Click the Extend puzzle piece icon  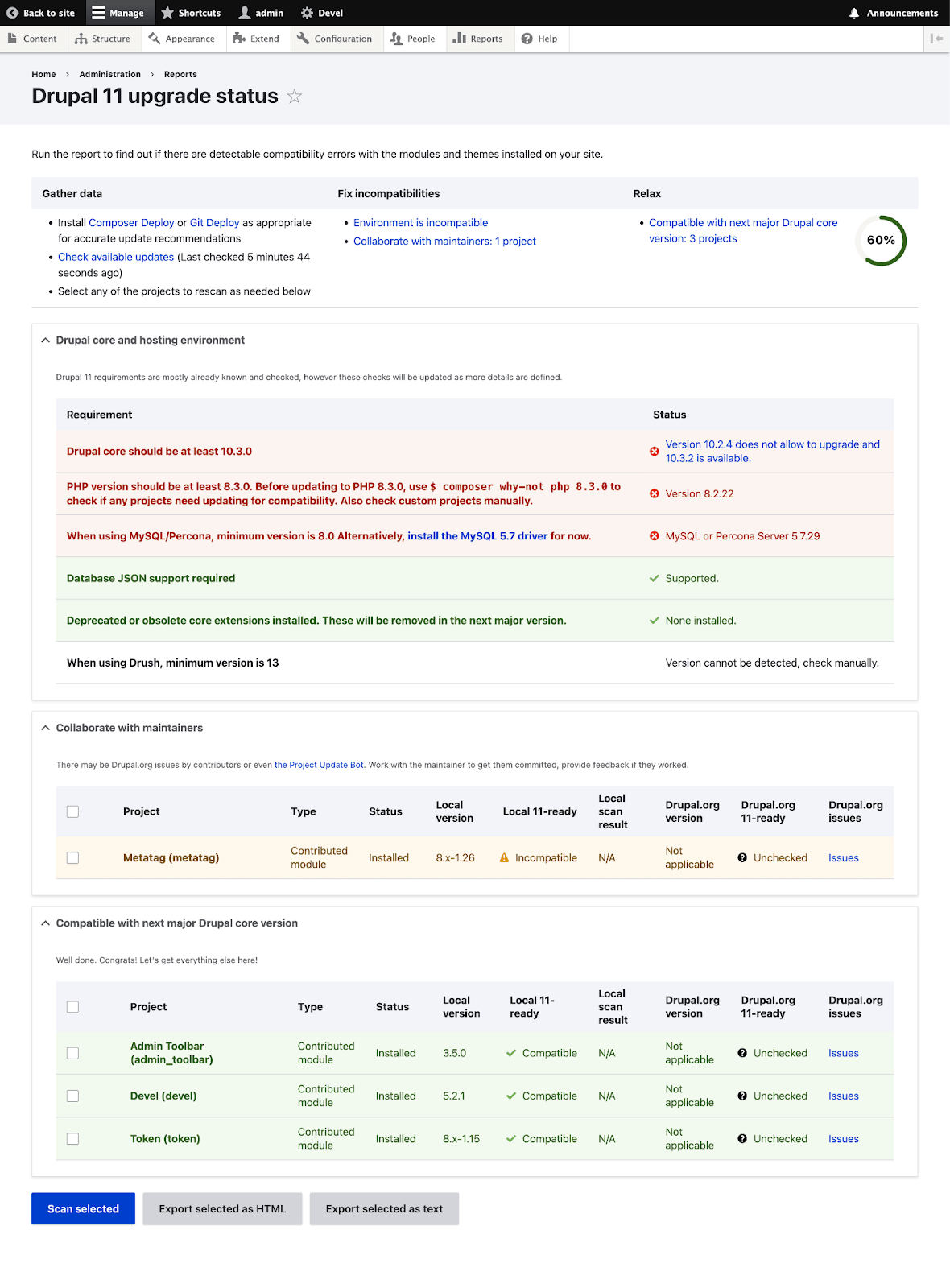click(238, 39)
